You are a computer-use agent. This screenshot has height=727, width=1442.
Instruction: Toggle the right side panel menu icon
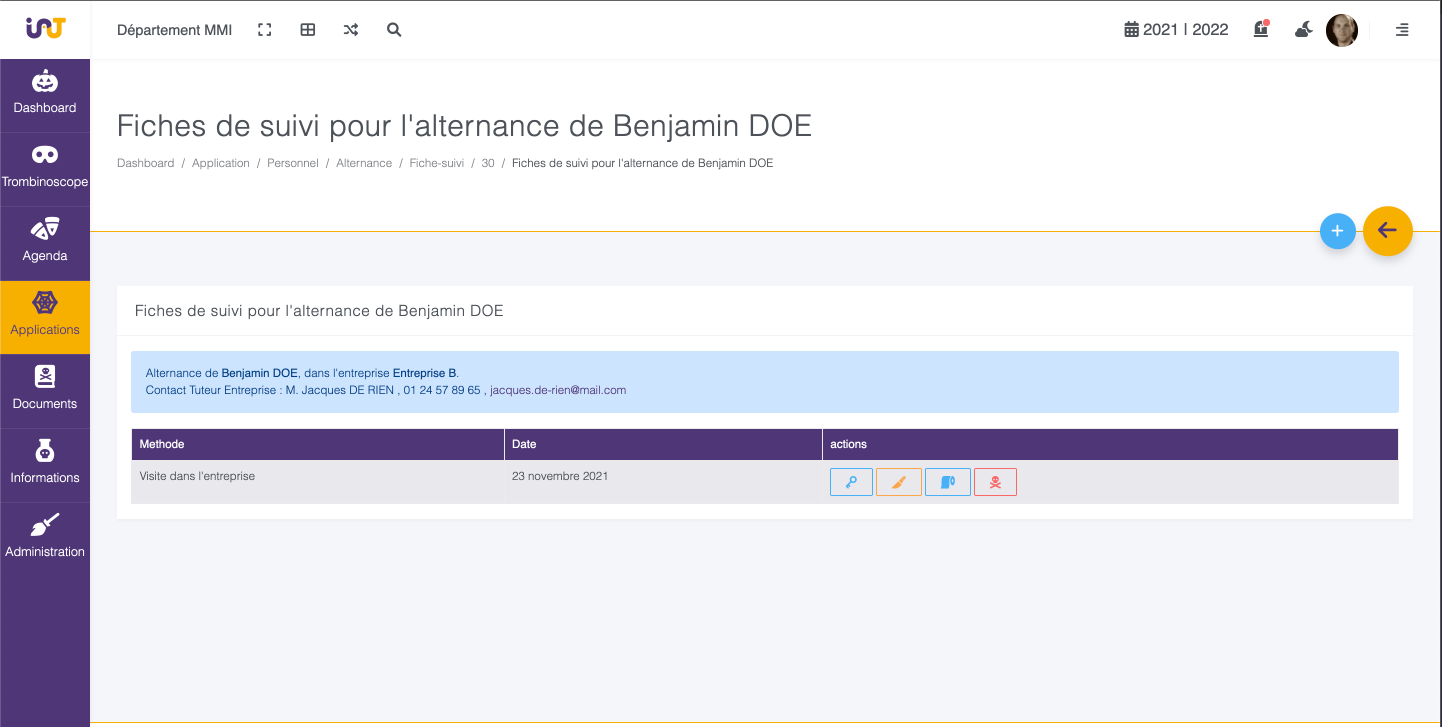[1402, 30]
